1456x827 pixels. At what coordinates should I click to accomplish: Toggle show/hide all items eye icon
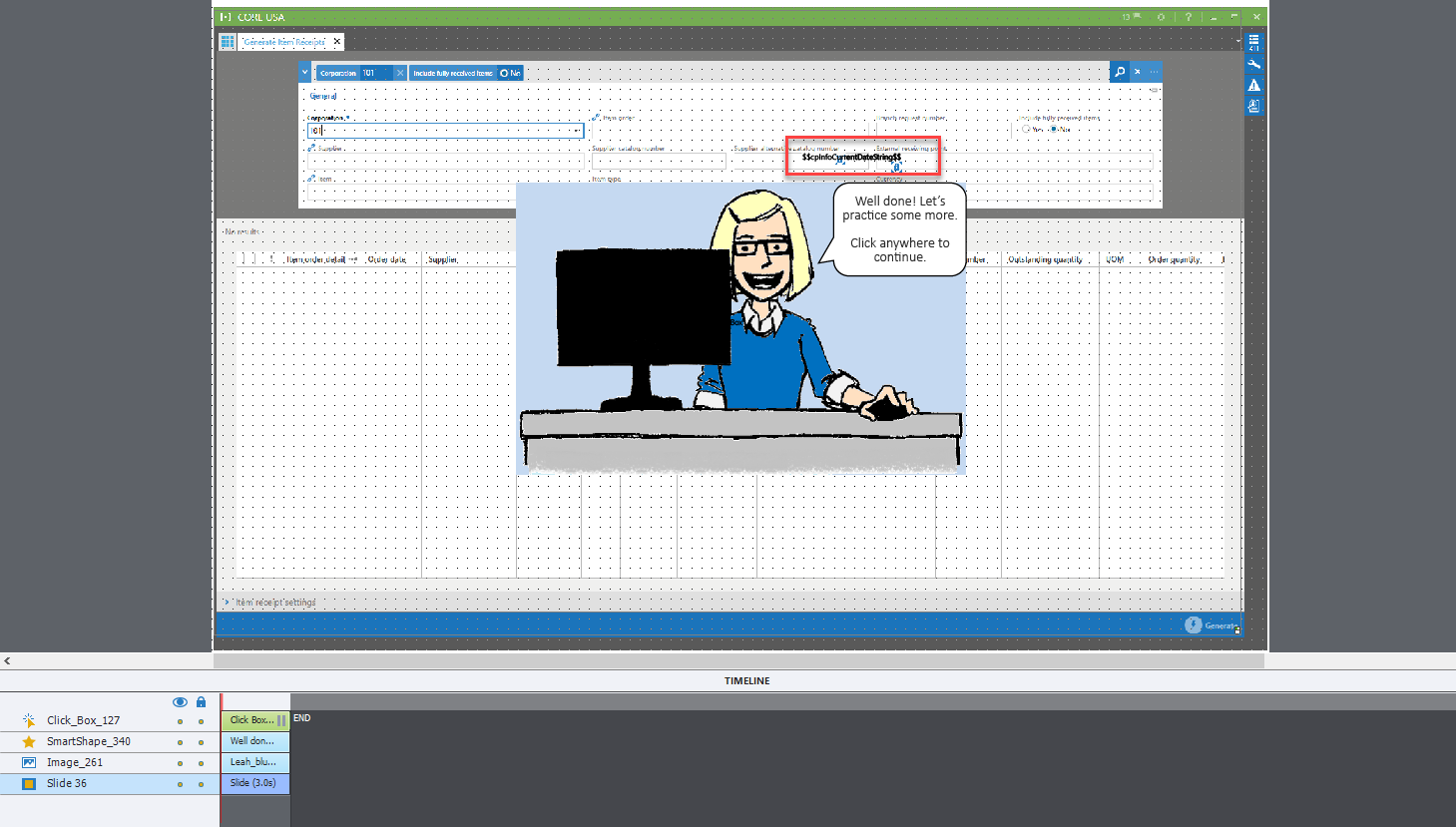click(180, 702)
